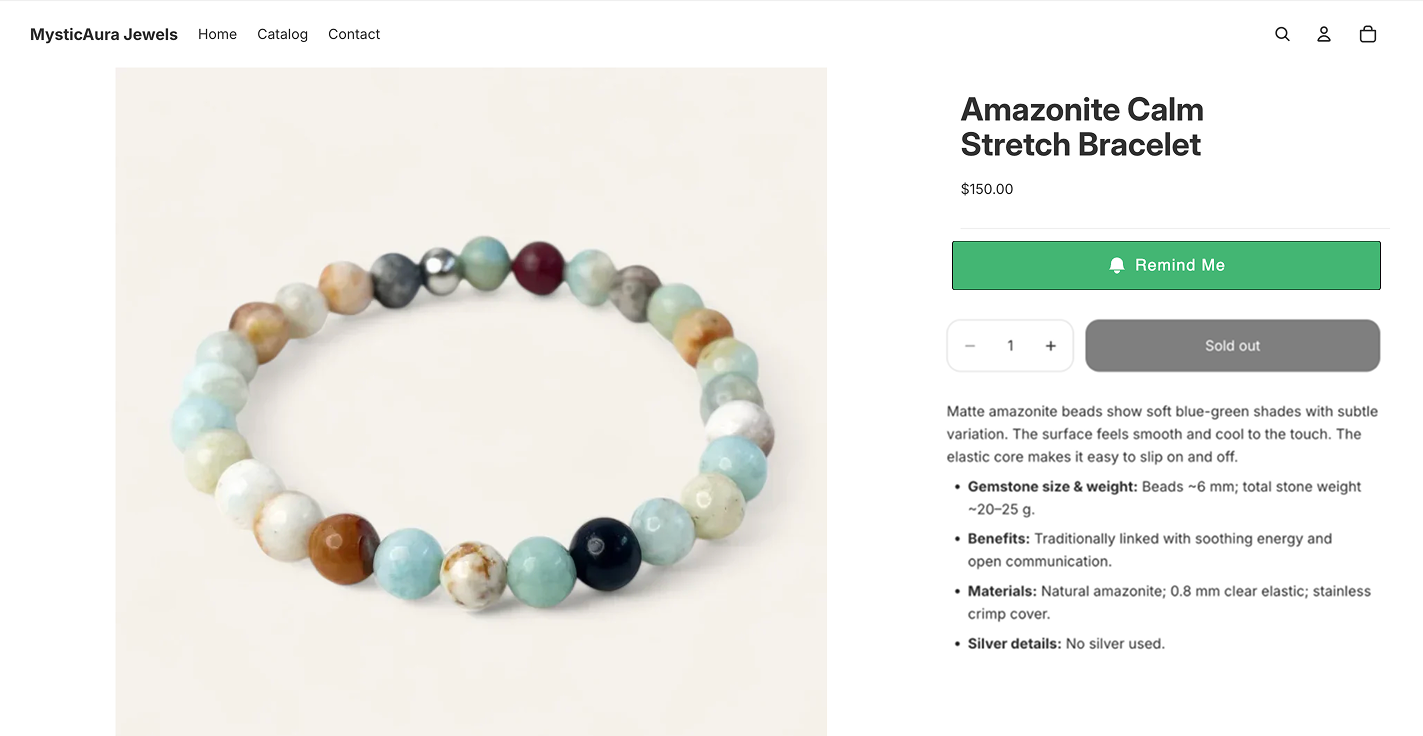The image size is (1423, 736).
Task: Open the shopping cart bag icon
Action: click(1368, 34)
